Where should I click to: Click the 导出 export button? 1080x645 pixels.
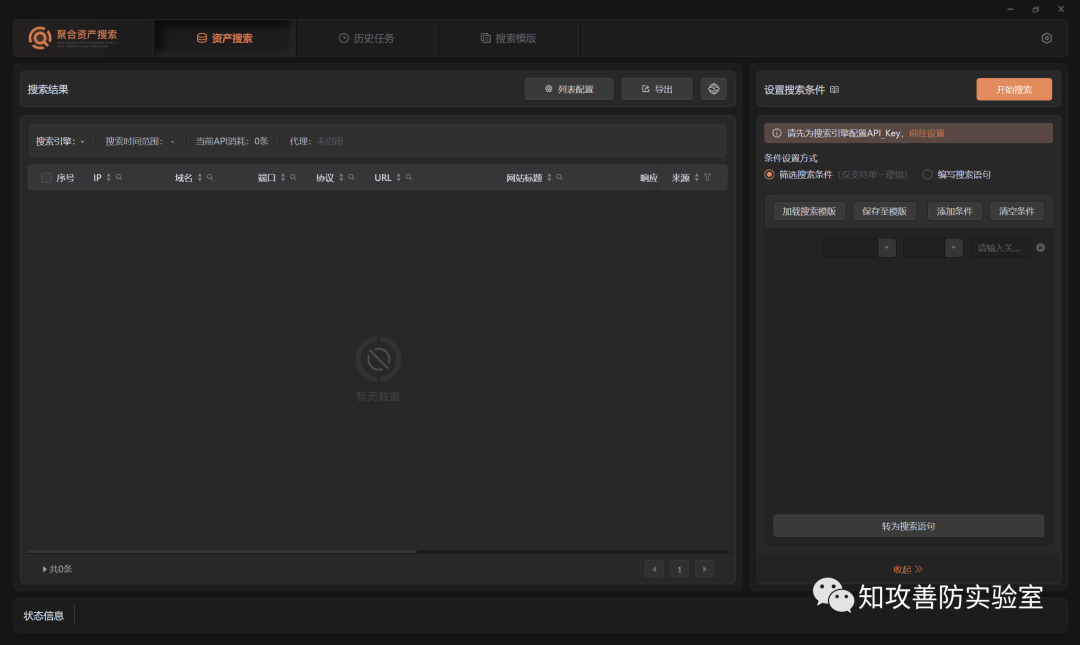[x=657, y=89]
